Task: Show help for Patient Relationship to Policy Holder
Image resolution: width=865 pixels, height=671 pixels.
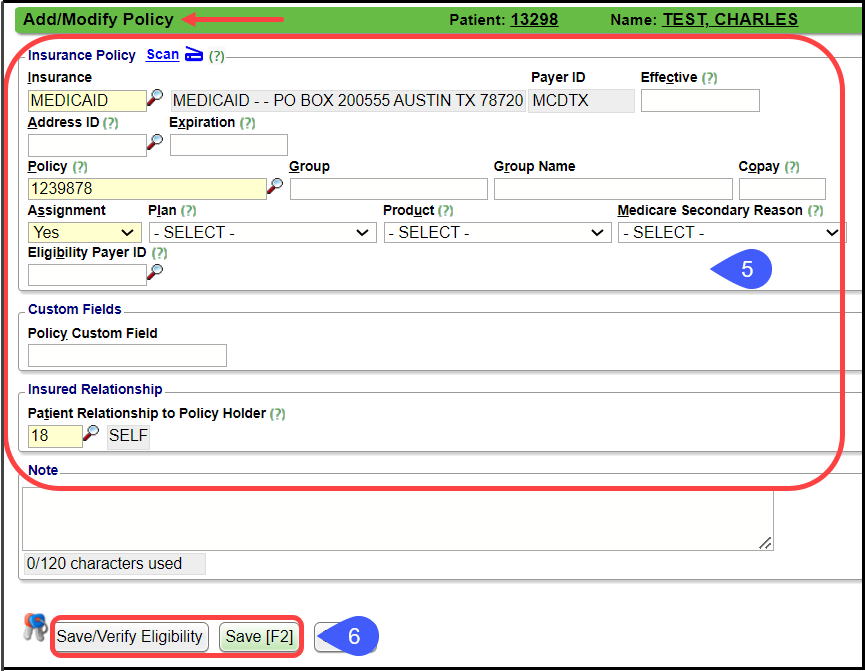Action: (x=277, y=414)
